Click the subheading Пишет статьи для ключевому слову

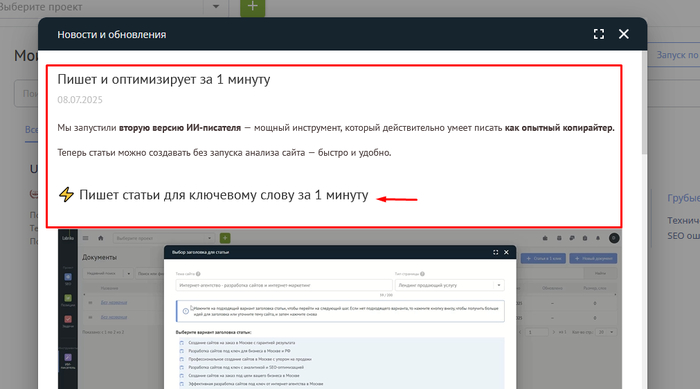coord(224,195)
